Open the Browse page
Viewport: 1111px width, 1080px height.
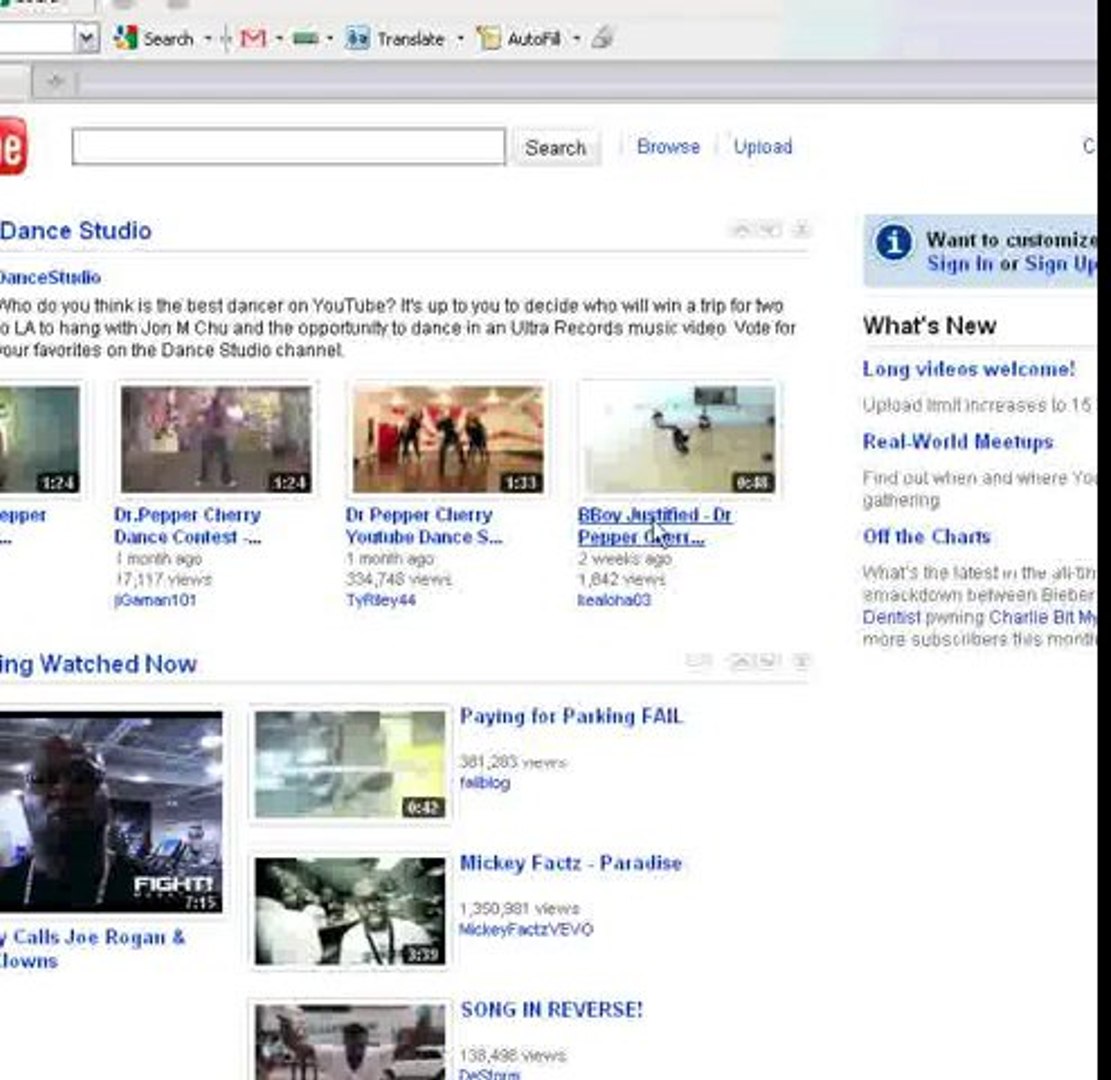[x=668, y=147]
